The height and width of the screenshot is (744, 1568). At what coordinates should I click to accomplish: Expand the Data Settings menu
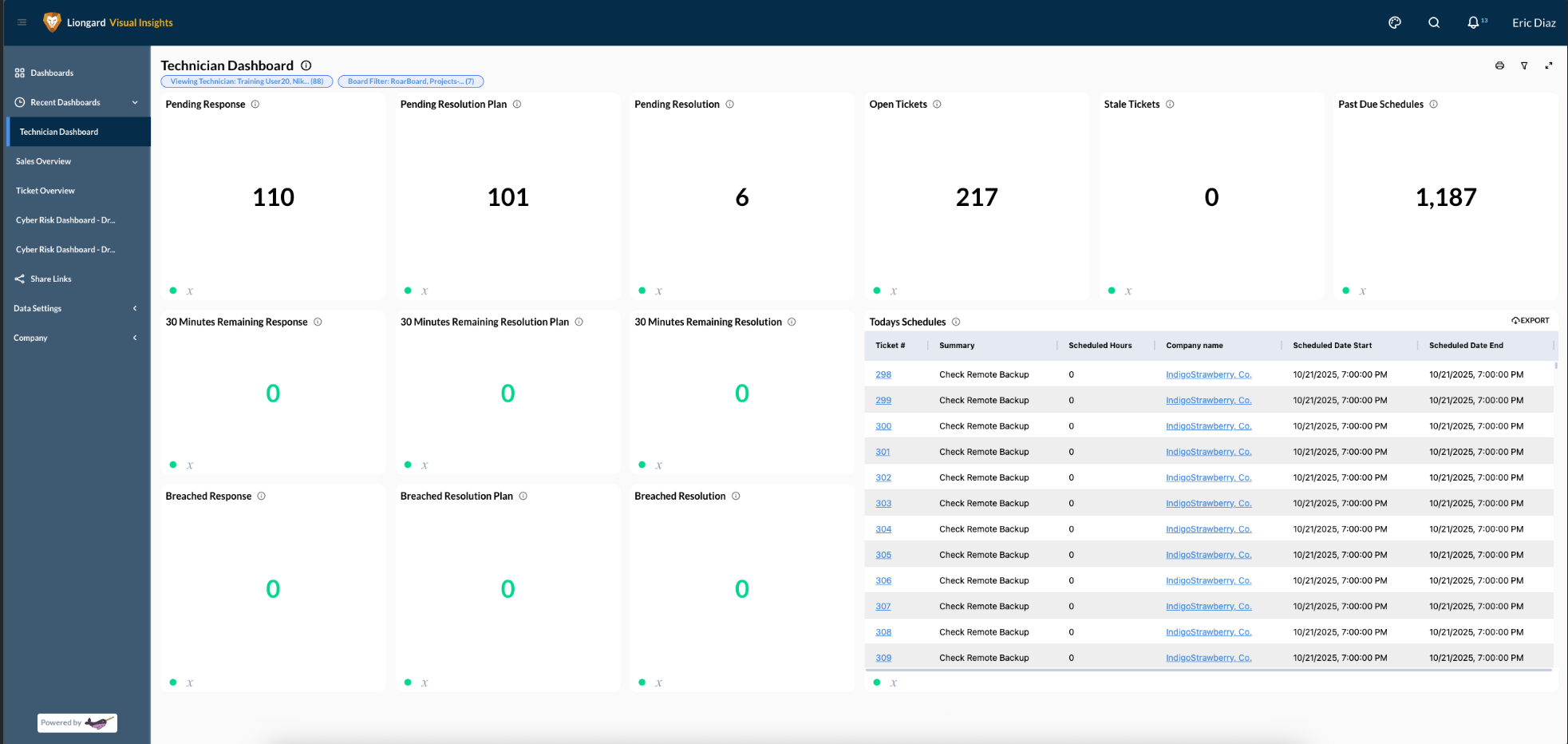(x=135, y=308)
